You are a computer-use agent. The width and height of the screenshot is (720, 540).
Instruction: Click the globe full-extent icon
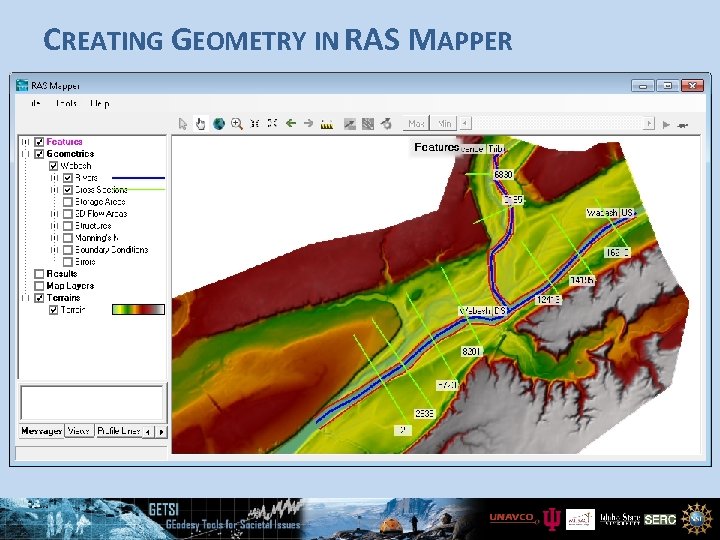tap(219, 124)
